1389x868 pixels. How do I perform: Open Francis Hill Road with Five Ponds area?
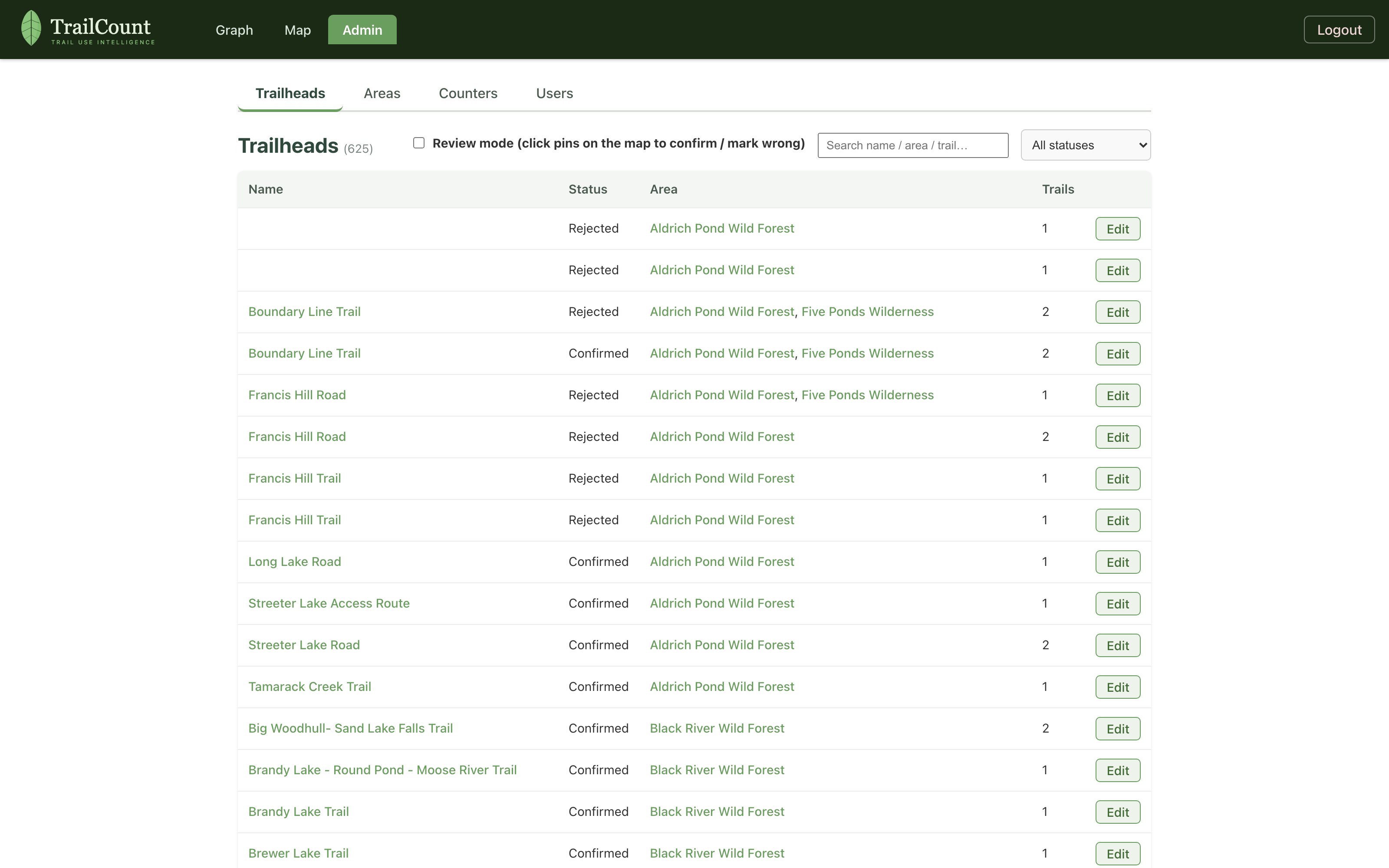coord(297,395)
